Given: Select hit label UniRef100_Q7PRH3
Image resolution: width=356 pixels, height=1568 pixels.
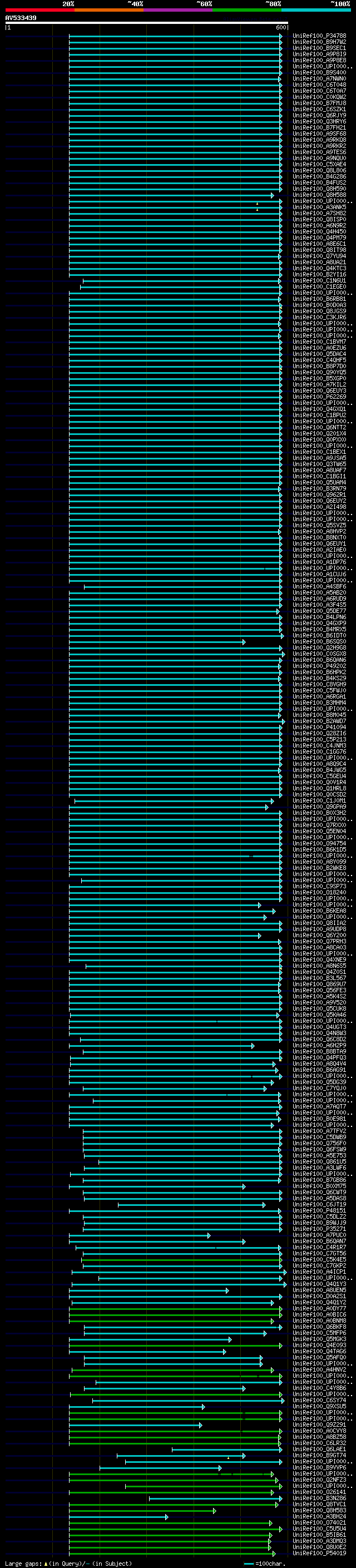Looking at the screenshot, I should click(x=319, y=942).
